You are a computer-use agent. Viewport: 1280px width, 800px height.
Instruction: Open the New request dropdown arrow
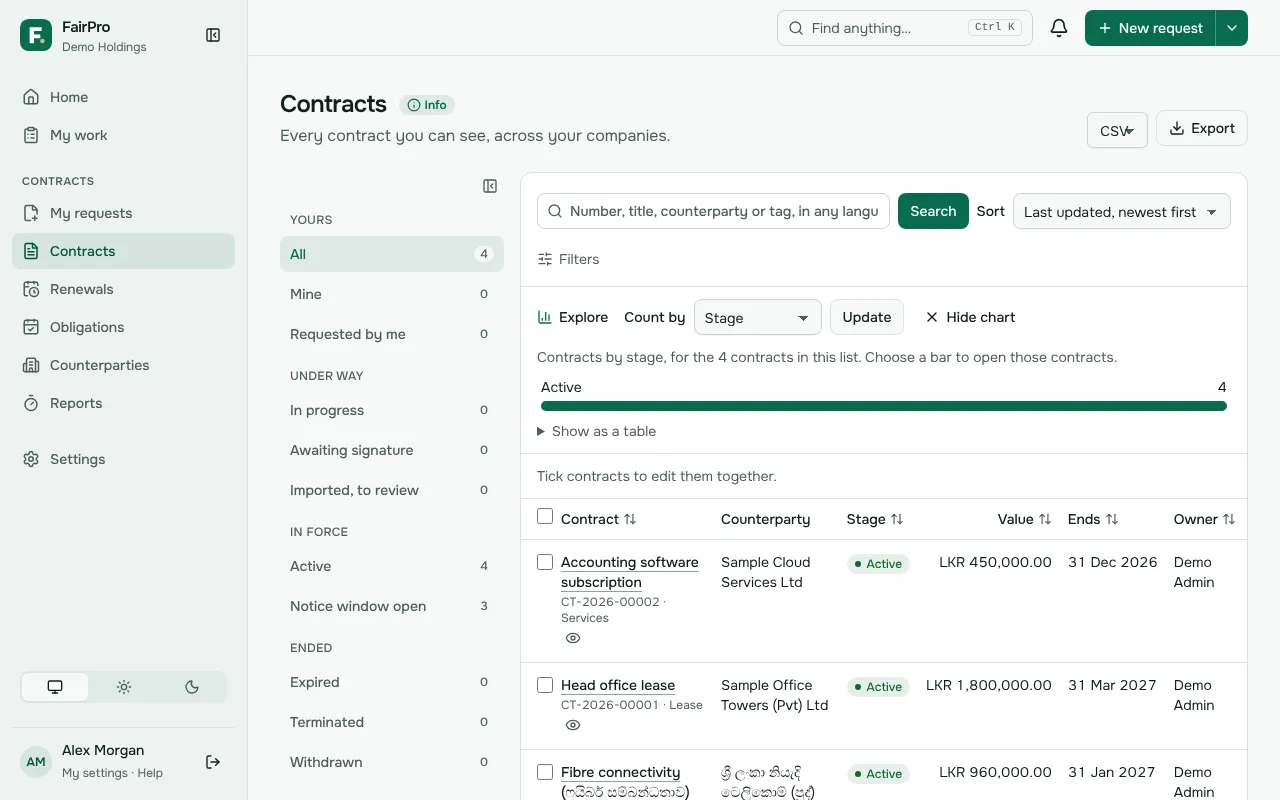point(1232,28)
